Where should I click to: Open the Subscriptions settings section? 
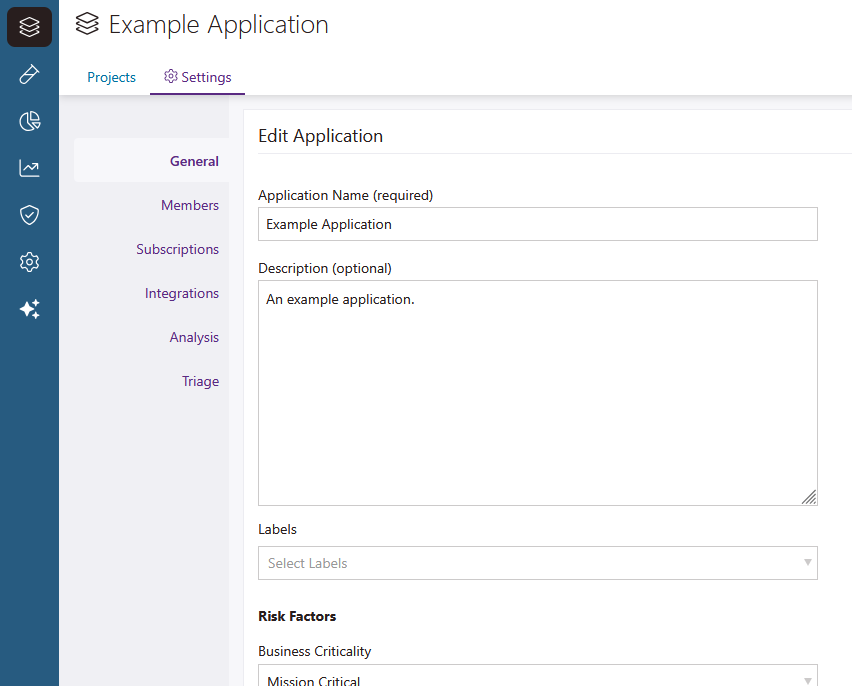pos(178,249)
